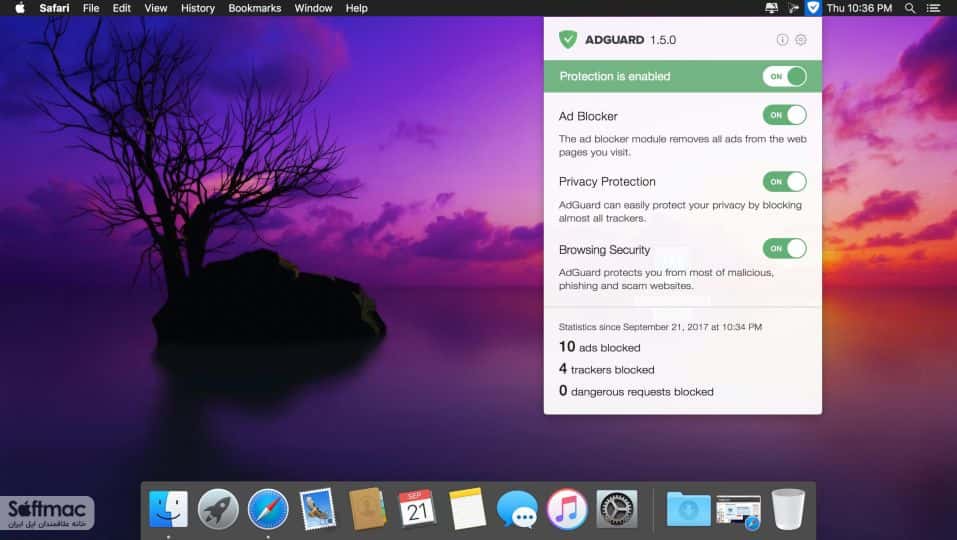
Task: Toggle the Ad Blocker switch
Action: (x=784, y=115)
